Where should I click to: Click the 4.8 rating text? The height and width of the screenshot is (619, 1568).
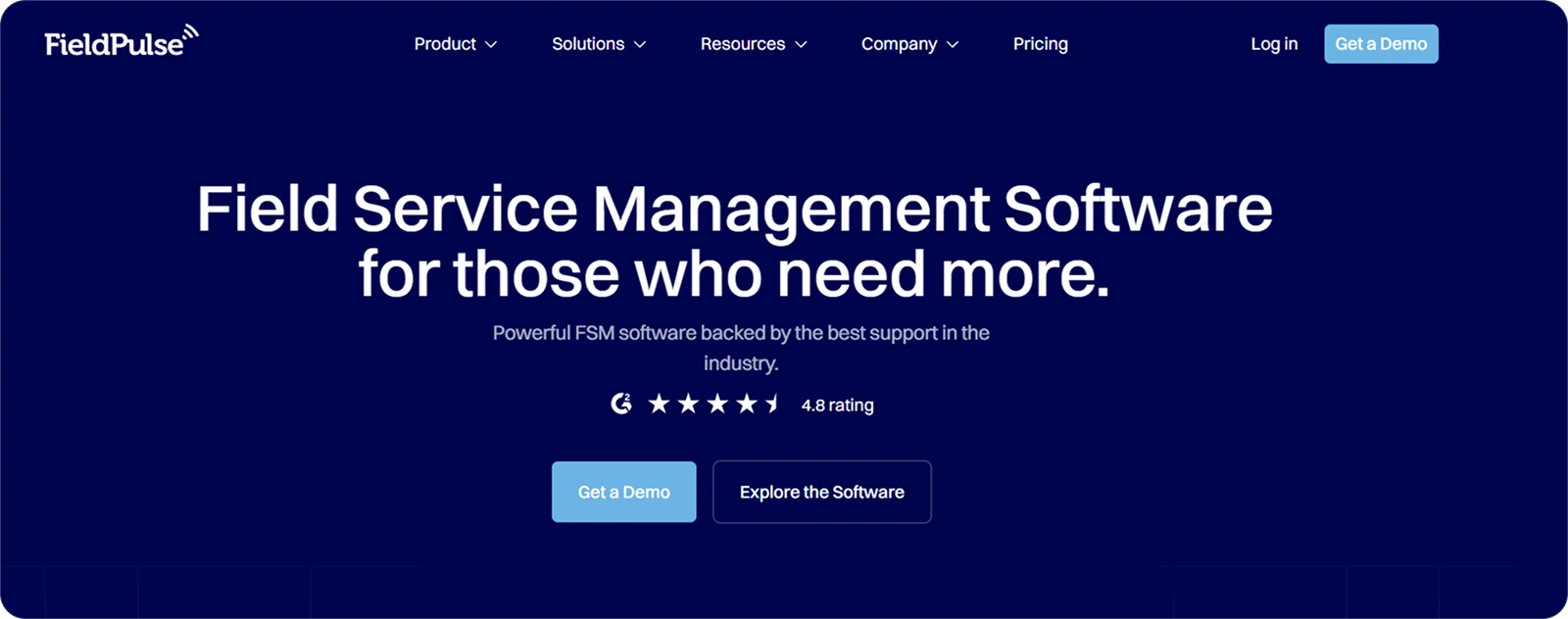[838, 405]
